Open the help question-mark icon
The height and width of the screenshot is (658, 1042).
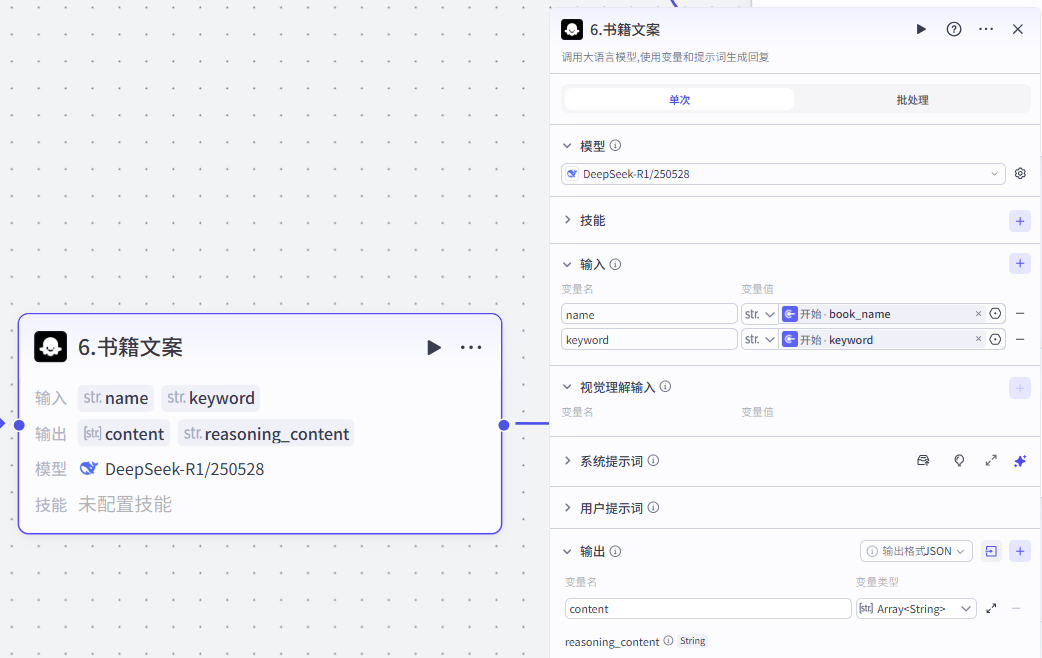click(953, 29)
